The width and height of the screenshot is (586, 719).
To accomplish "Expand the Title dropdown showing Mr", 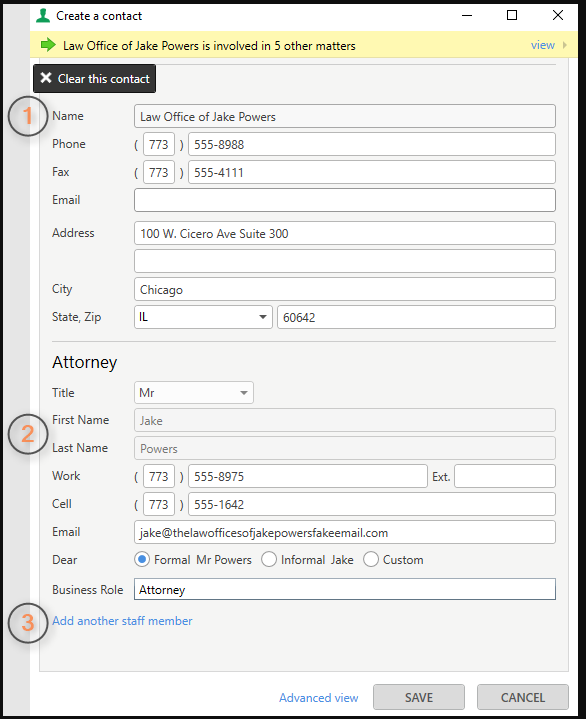I will tap(194, 393).
